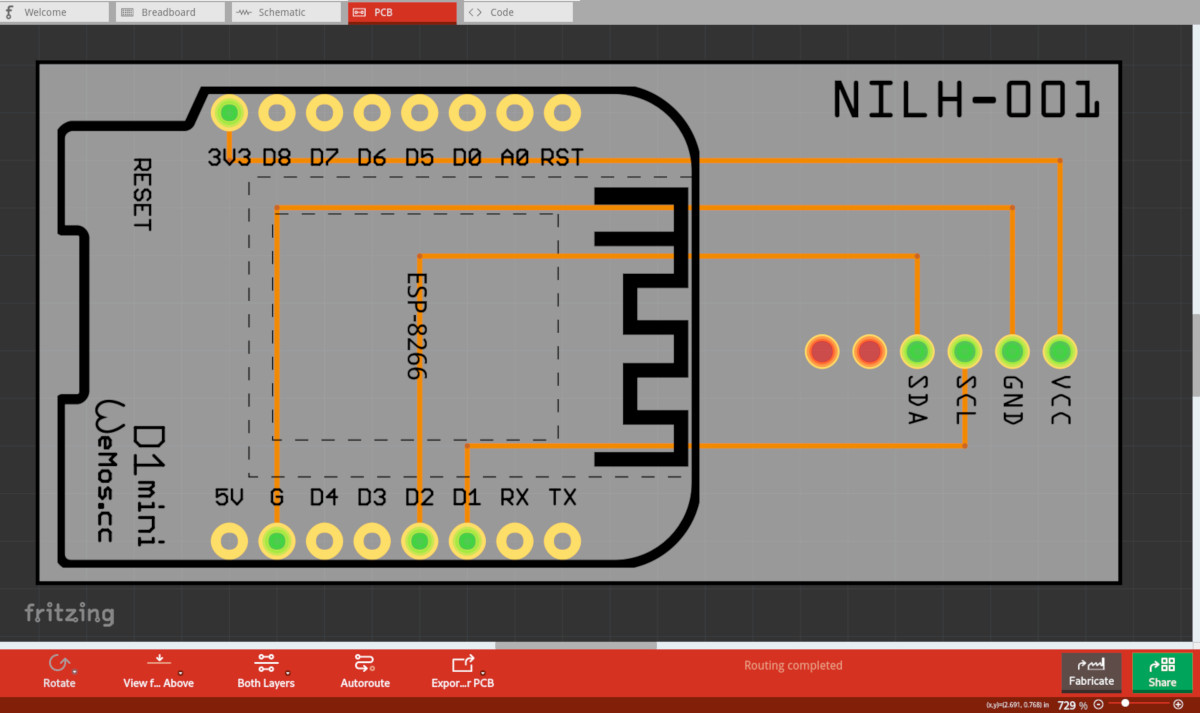Select the SCL header pad
The width and height of the screenshot is (1200, 713).
(965, 351)
